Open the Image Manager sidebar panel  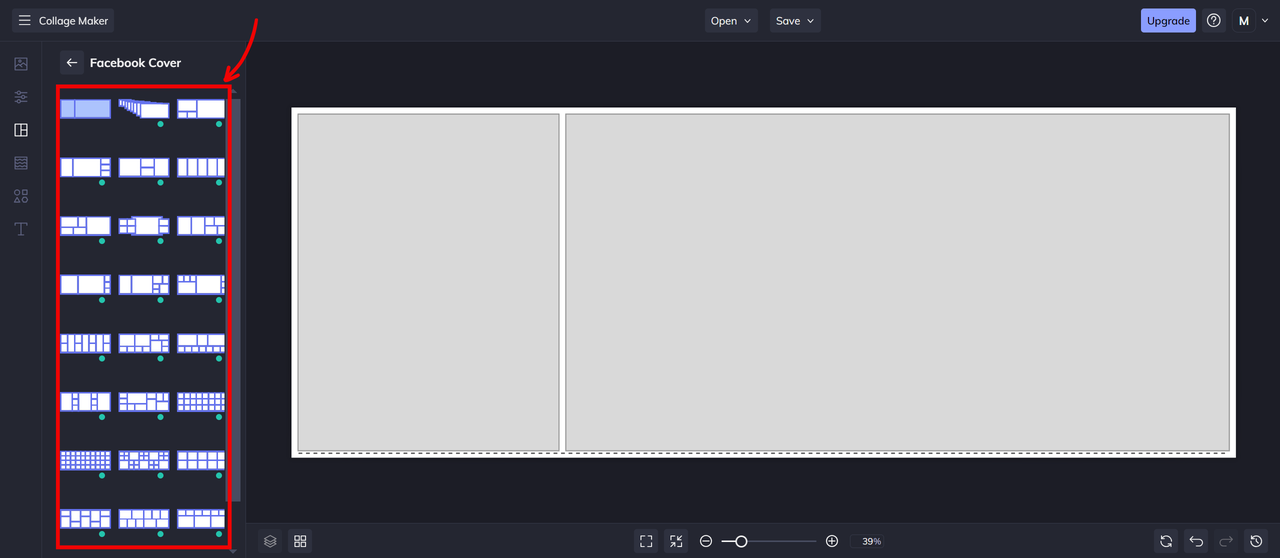tap(21, 64)
